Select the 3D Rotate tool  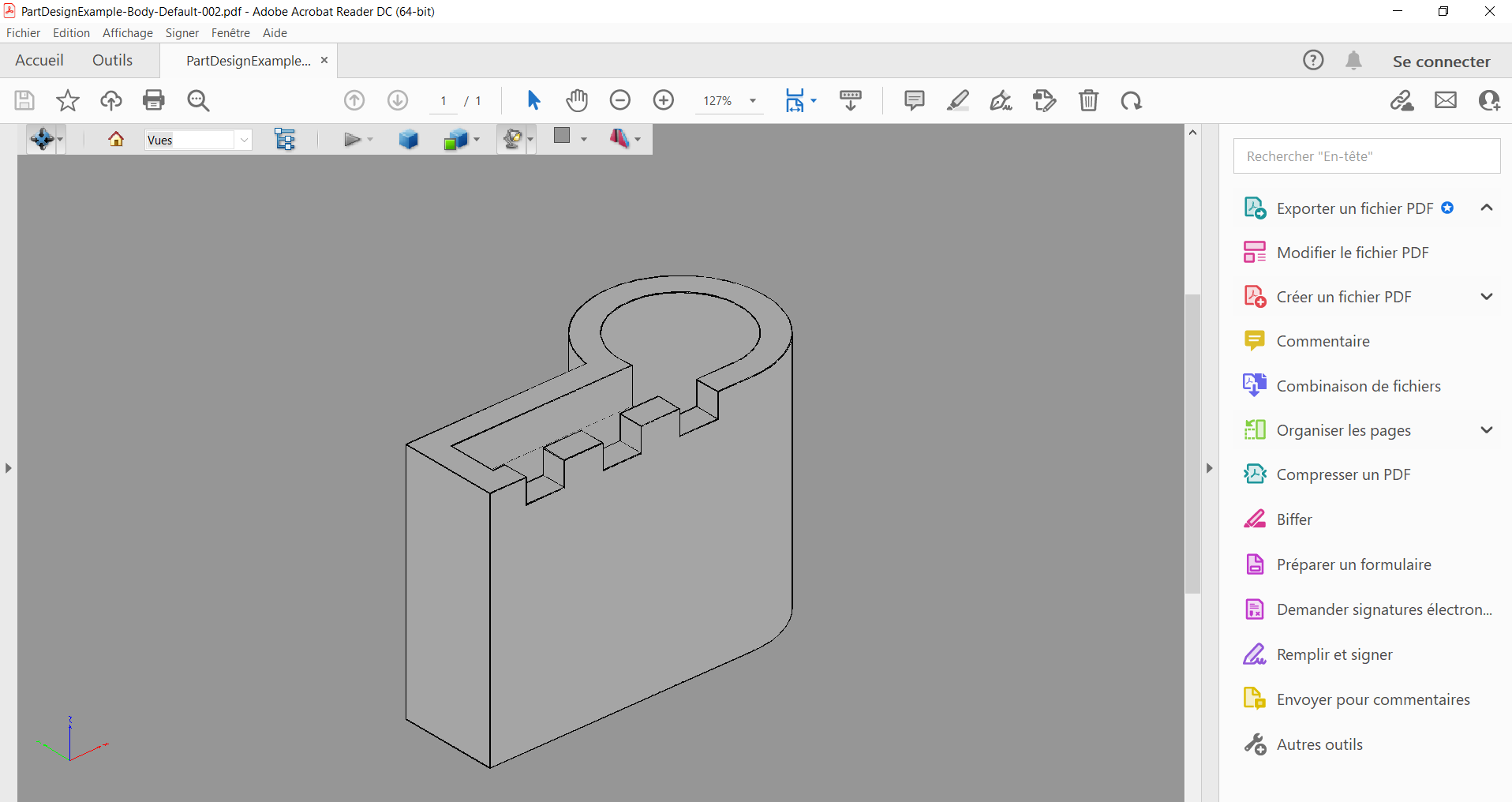point(41,139)
